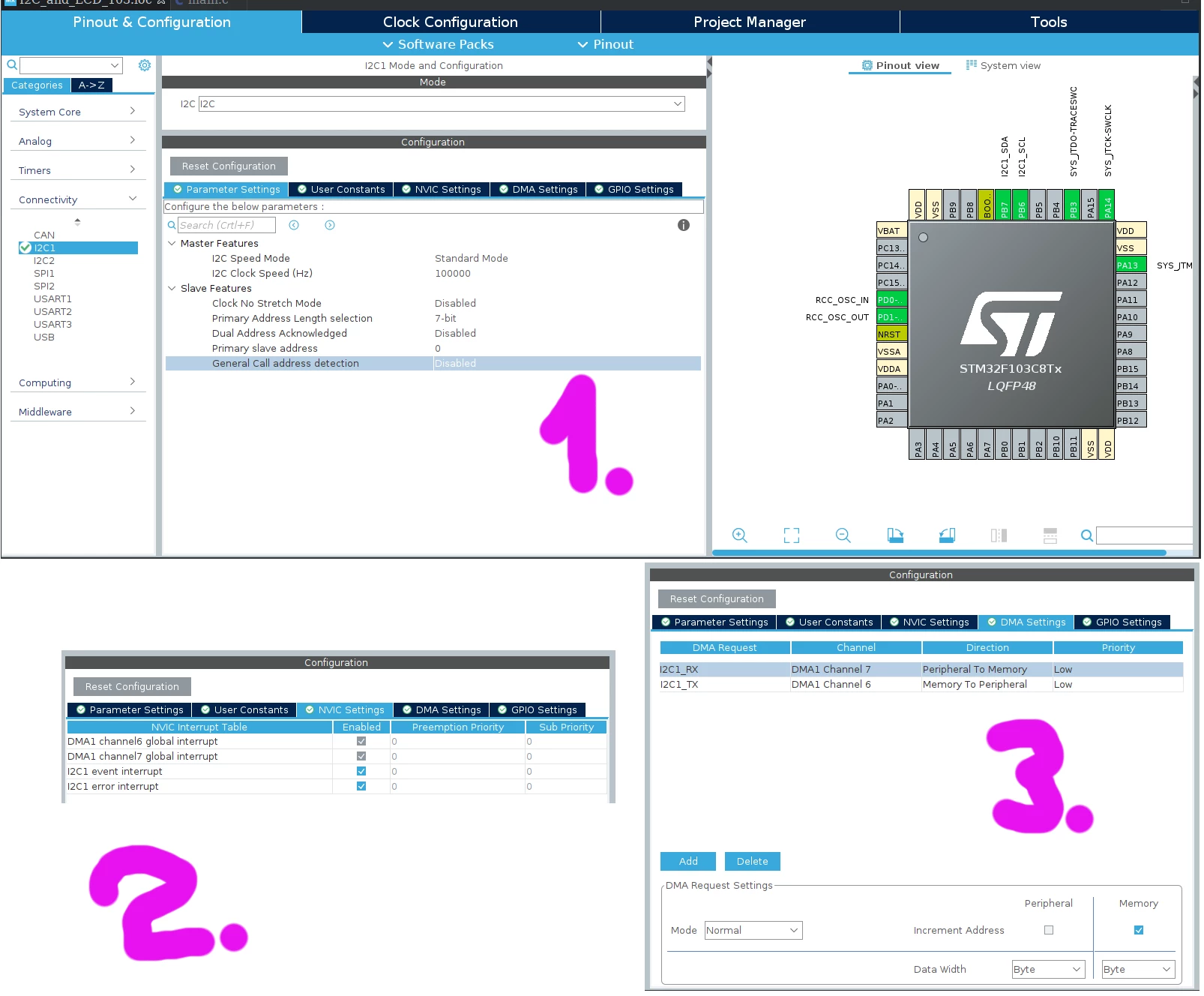Image resolution: width=1204 pixels, height=996 pixels.
Task: Click the search magnifier beside the category search box
Action: [12, 65]
